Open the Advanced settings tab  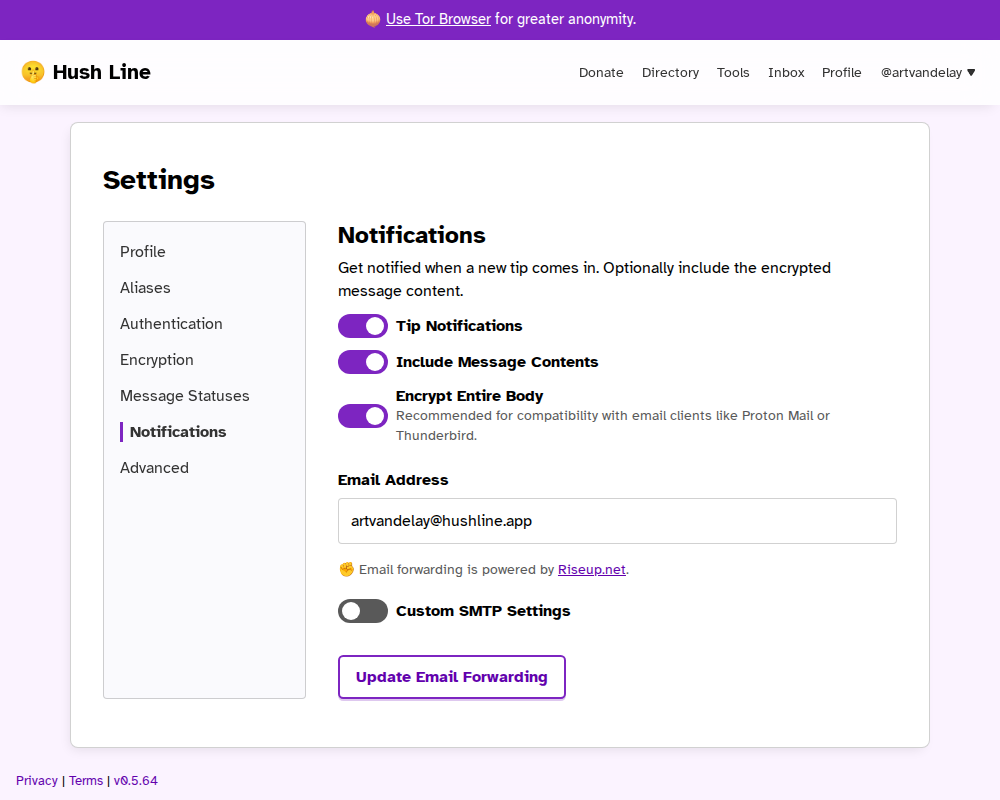click(154, 468)
